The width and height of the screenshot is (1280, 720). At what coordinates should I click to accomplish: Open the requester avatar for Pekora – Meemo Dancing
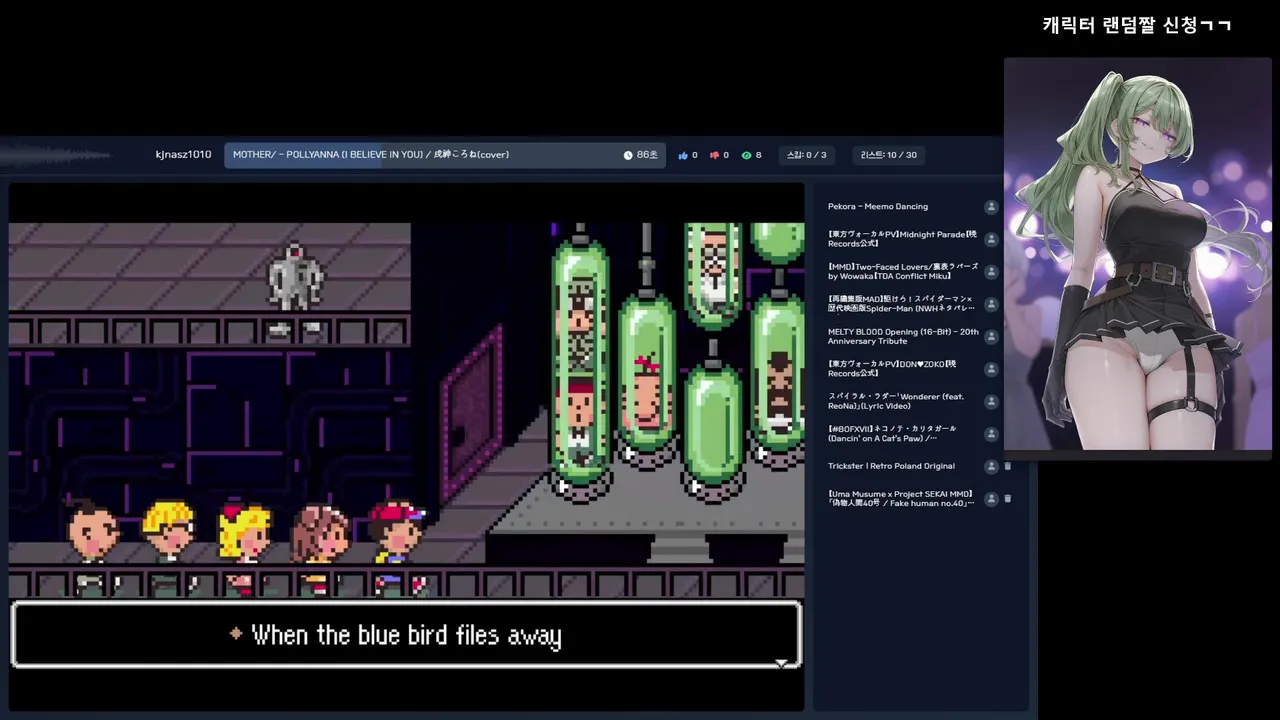pyautogui.click(x=991, y=207)
